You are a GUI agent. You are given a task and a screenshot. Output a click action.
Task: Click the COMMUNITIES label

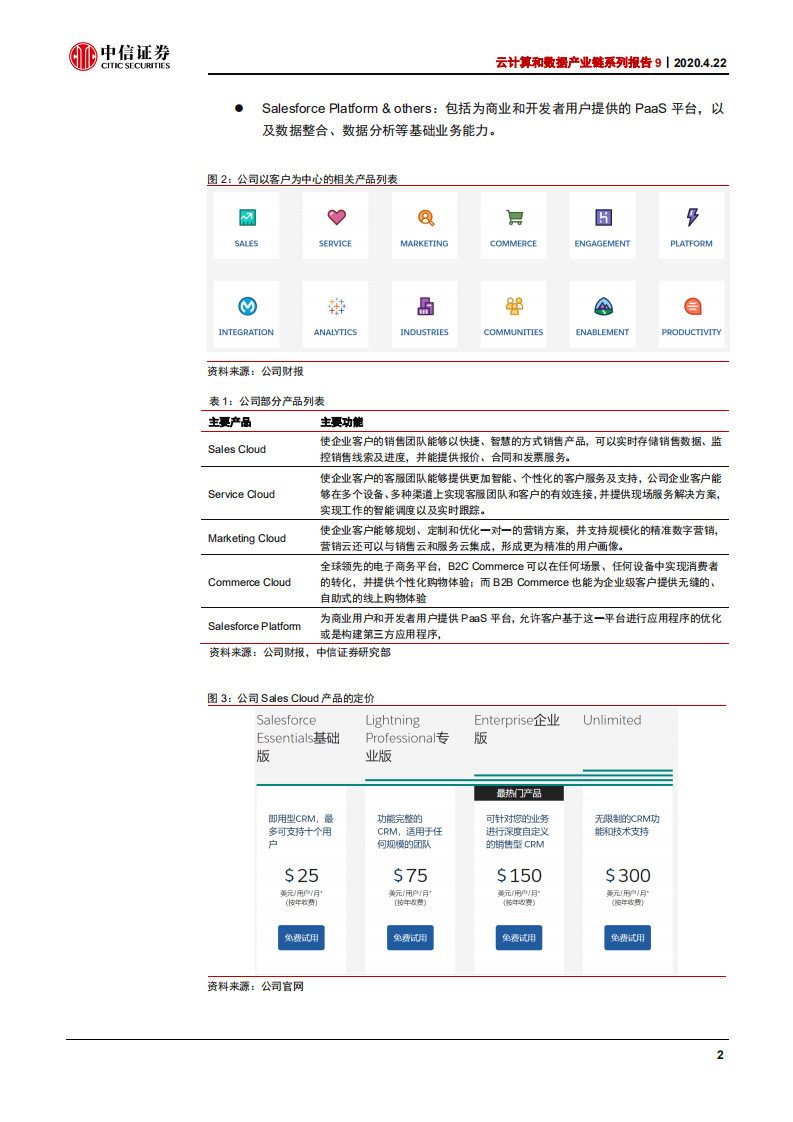pyautogui.click(x=513, y=333)
